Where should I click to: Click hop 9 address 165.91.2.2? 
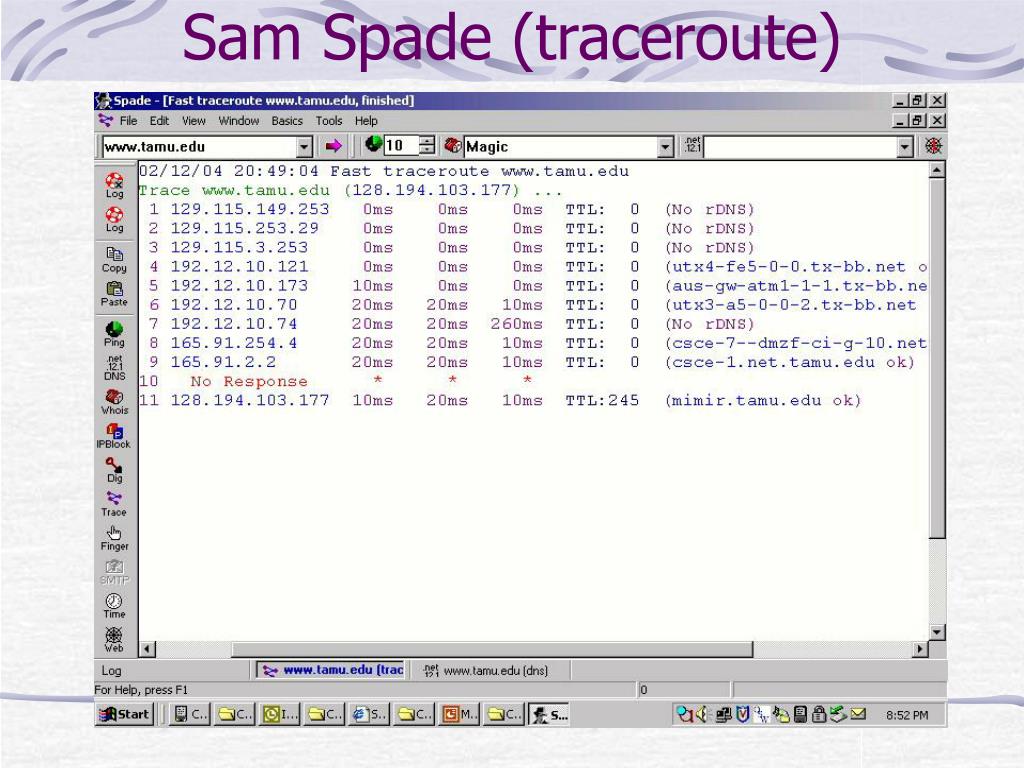223,361
